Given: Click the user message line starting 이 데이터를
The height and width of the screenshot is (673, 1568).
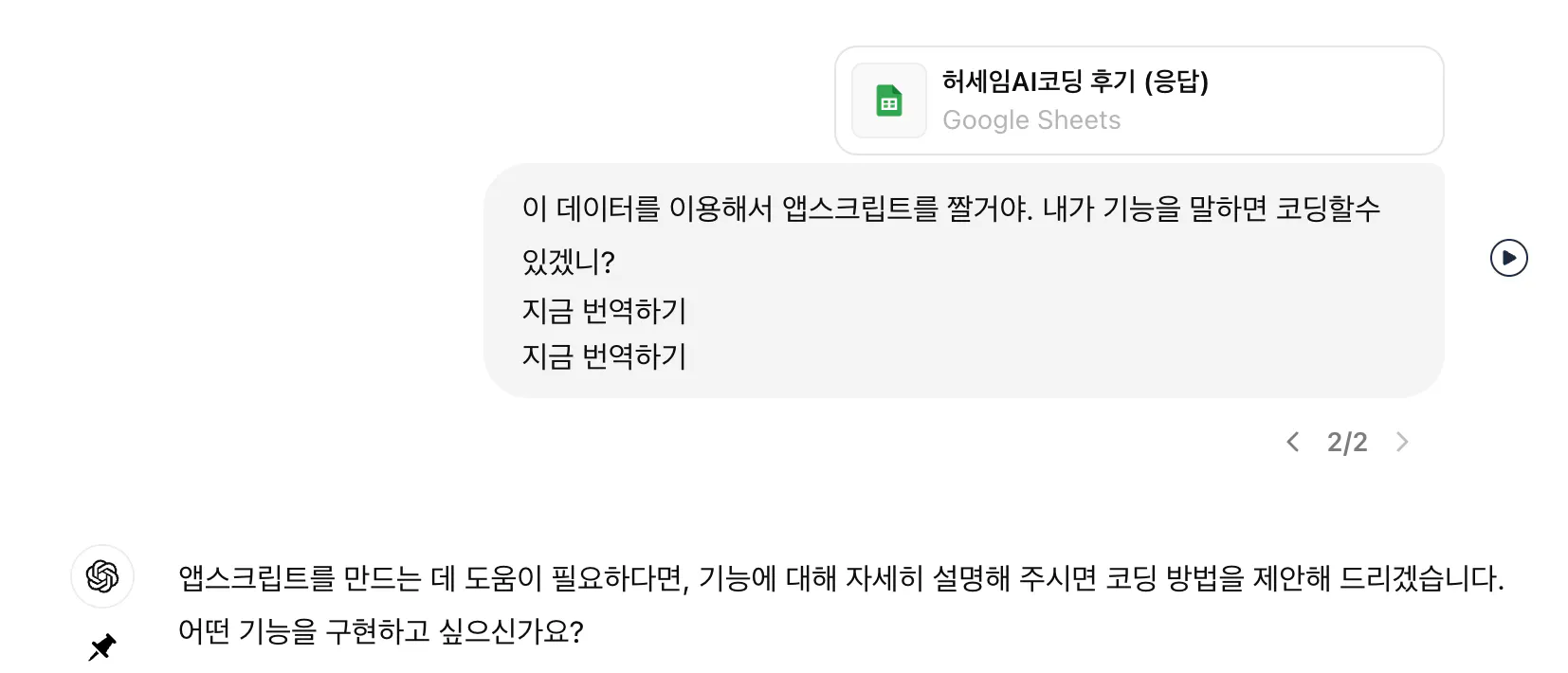Looking at the screenshot, I should coord(950,209).
